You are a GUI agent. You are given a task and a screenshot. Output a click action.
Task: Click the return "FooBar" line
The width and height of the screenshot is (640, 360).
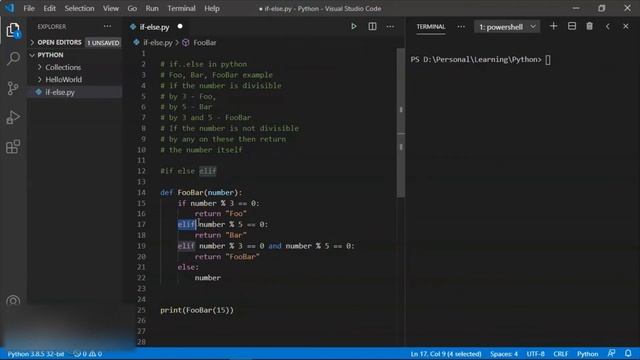click(x=227, y=257)
